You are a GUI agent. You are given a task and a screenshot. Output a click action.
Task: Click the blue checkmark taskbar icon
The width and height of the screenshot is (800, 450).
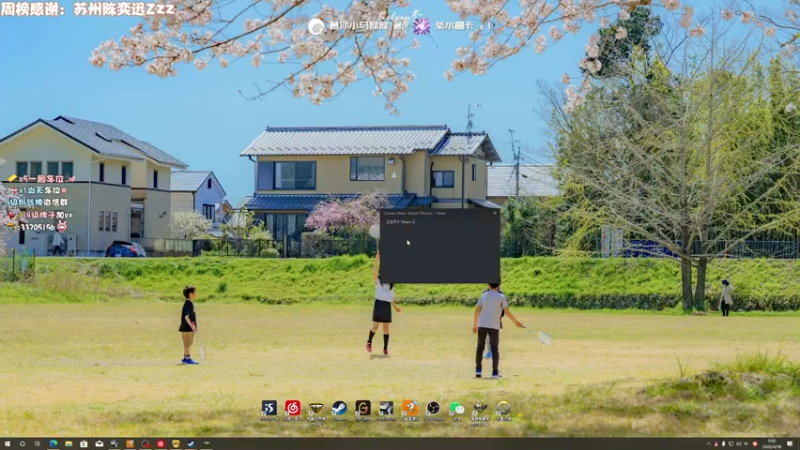pyautogui.click(x=191, y=444)
